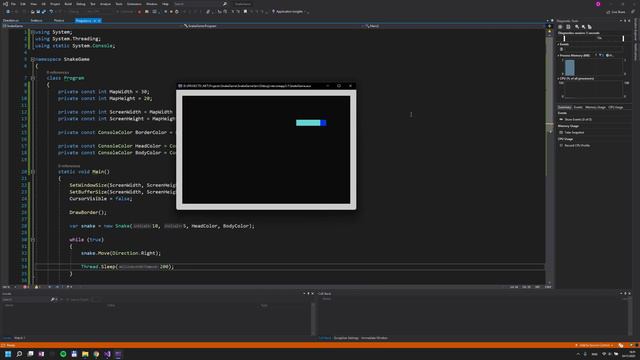Open the Watch 1 tab

20,338
